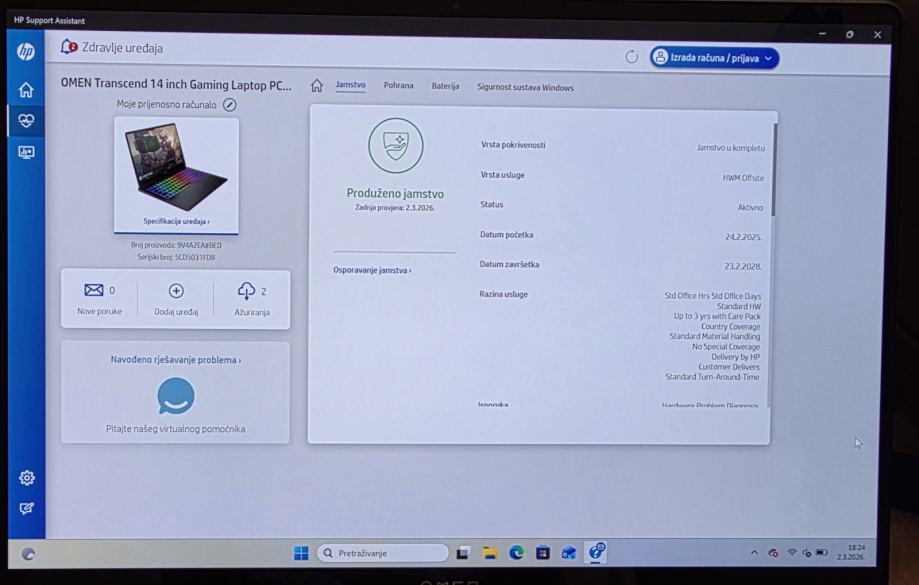
Task: Click the OMEN Transcend 14 device title
Action: click(176, 84)
